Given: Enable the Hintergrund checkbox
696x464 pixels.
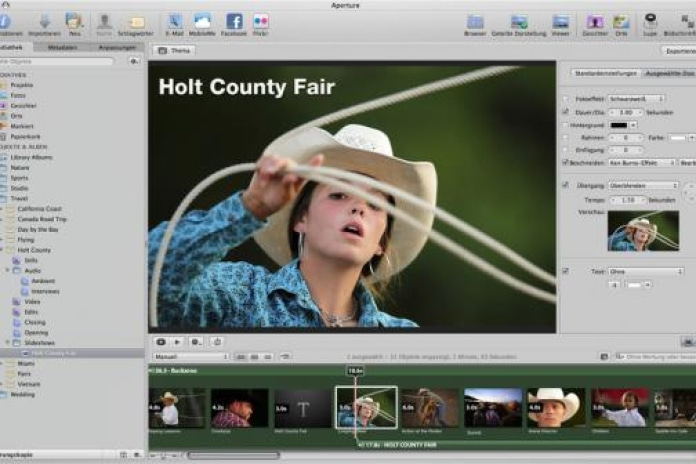Looking at the screenshot, I should tap(566, 125).
